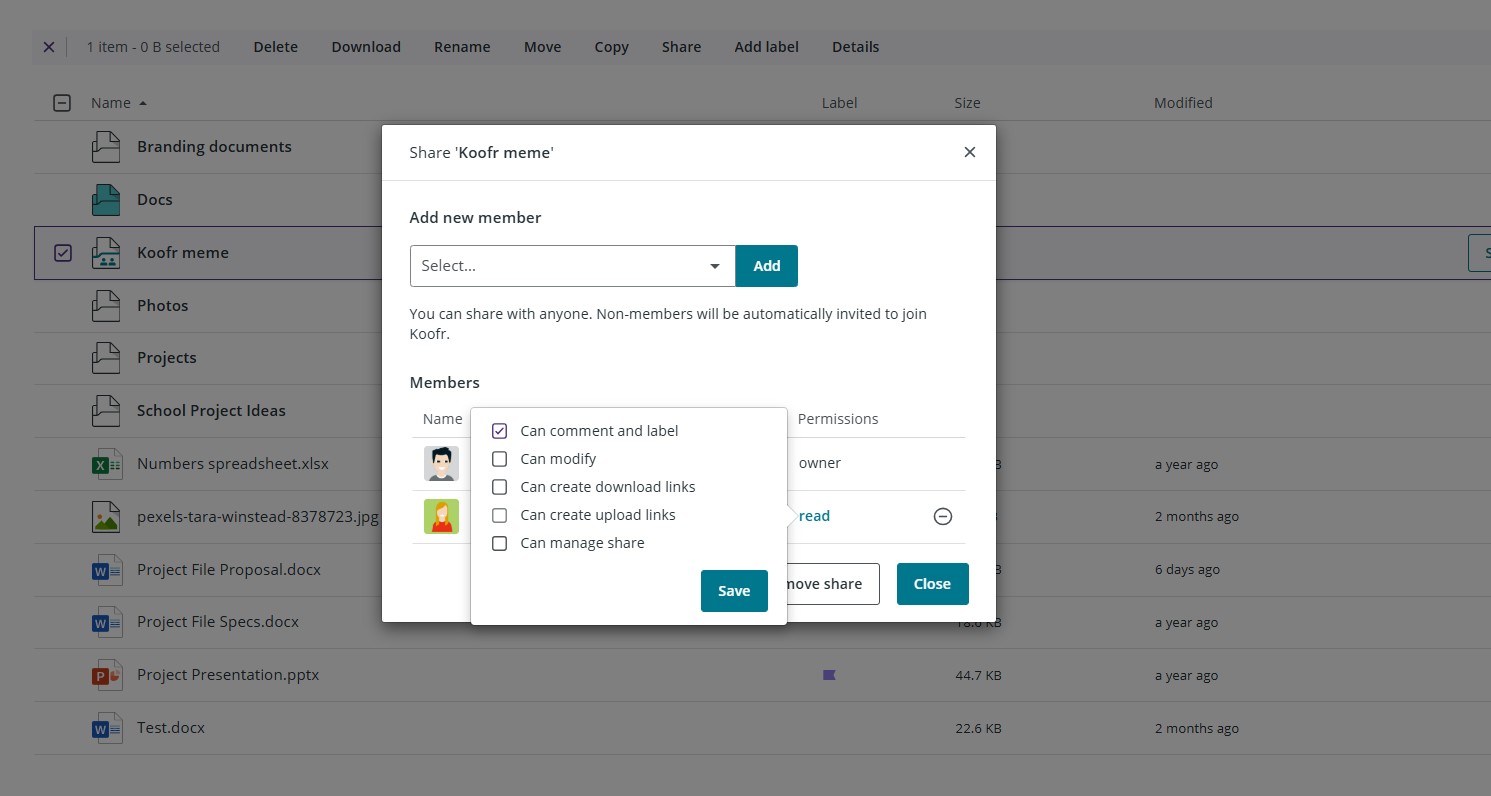Viewport: 1491px width, 796px height.
Task: Click the Word icon for Project File Proposal.docx
Action: coord(106,570)
